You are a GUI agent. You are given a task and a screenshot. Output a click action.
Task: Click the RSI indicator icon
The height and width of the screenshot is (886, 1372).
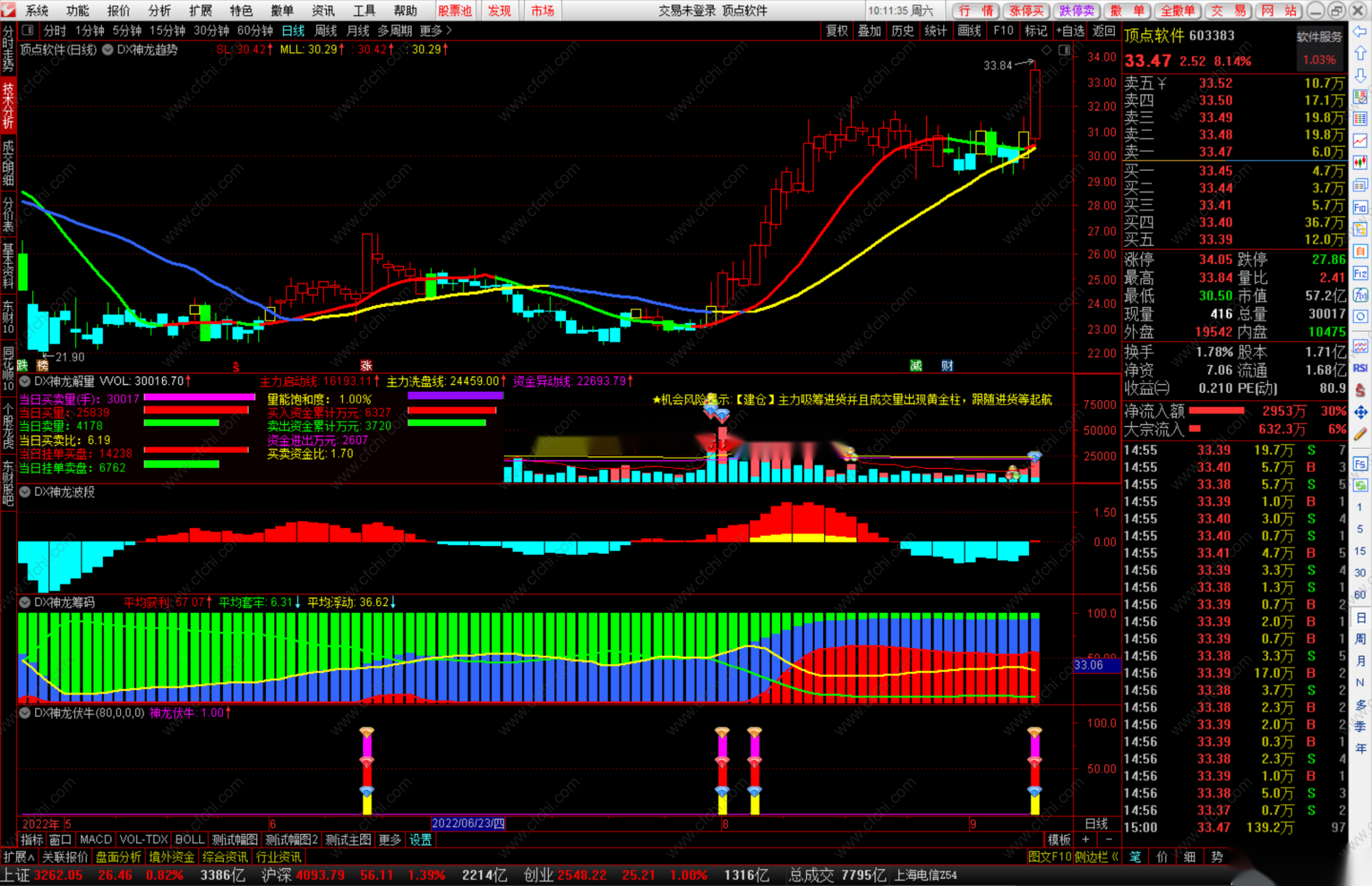point(1360,368)
